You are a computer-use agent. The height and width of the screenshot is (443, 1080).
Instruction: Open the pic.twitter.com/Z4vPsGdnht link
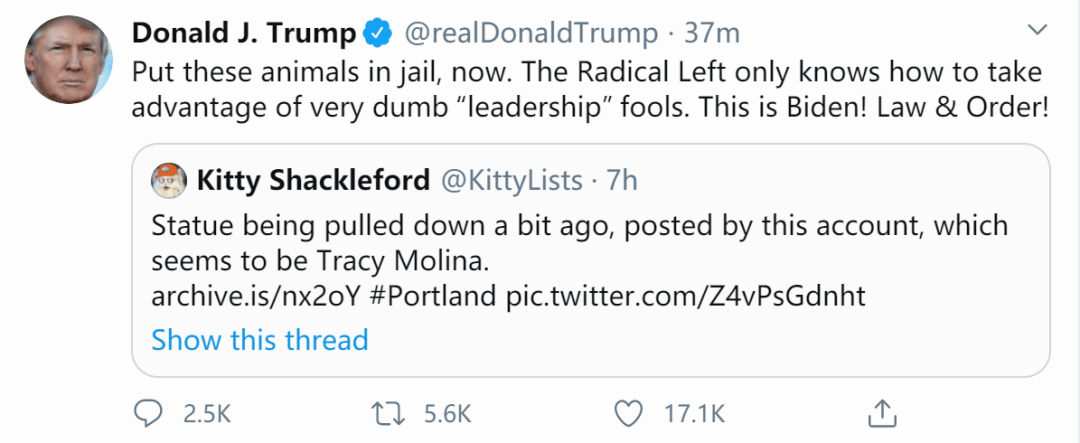[x=685, y=296]
